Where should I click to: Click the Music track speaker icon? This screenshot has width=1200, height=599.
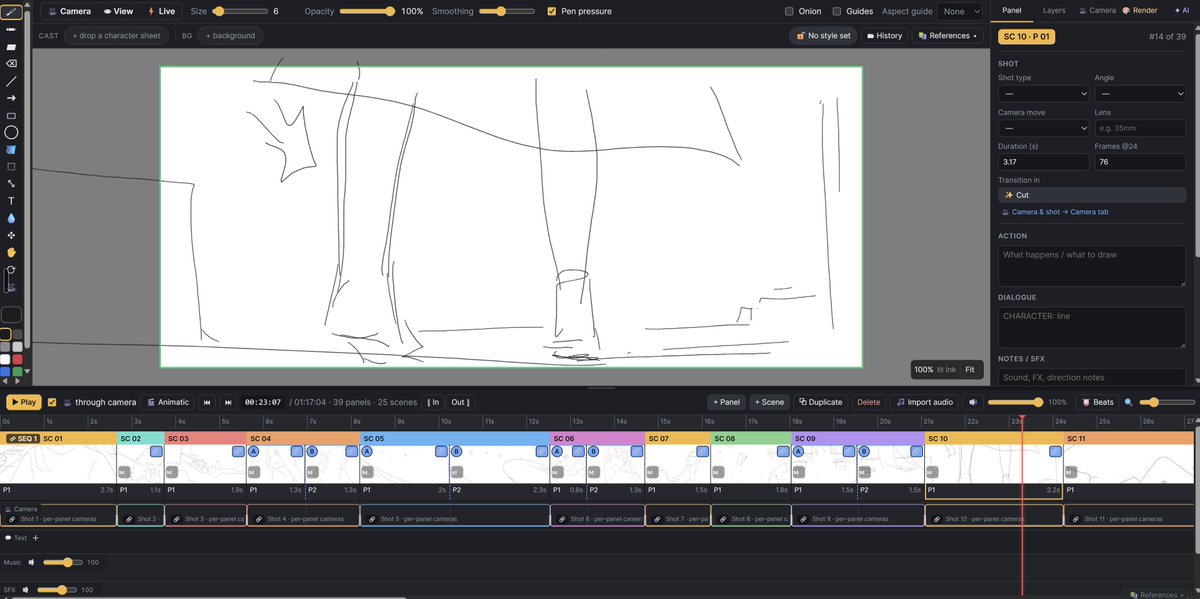pos(33,562)
